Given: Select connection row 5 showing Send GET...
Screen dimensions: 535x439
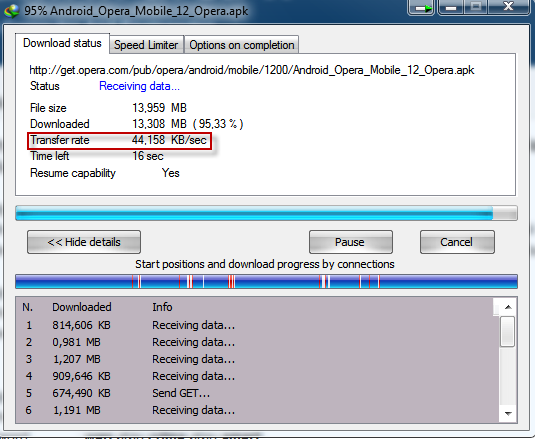Looking at the screenshot, I should tap(258, 393).
